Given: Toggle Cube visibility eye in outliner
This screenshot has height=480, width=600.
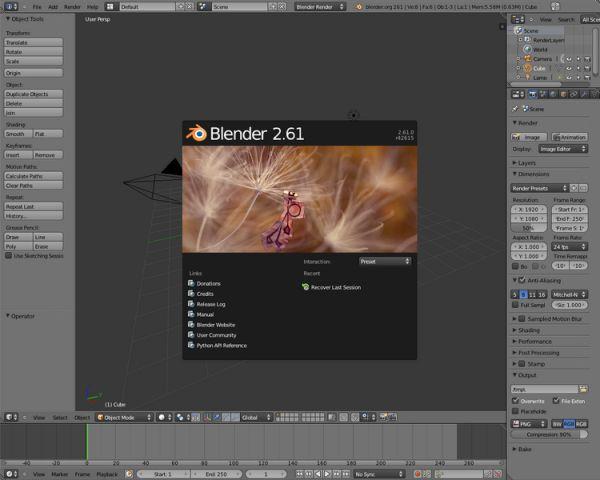Looking at the screenshot, I should [x=569, y=68].
